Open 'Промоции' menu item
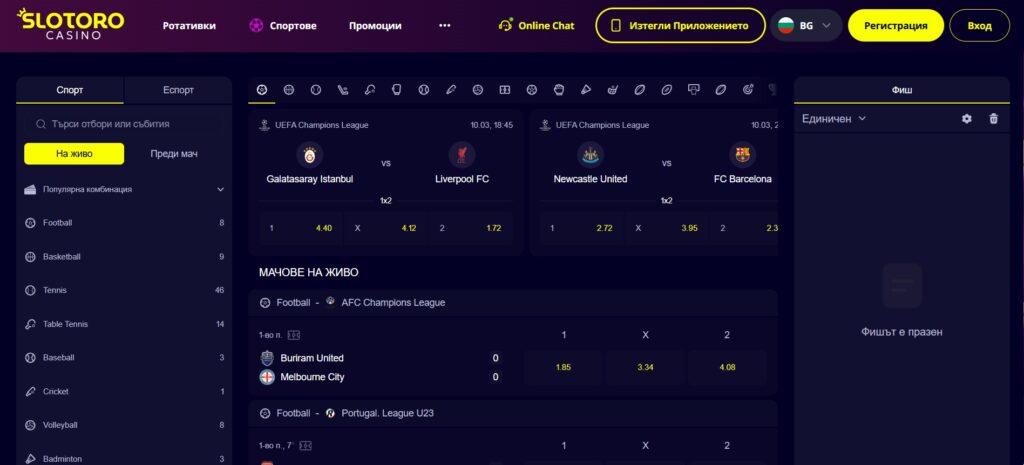The width and height of the screenshot is (1024, 465). point(375,25)
